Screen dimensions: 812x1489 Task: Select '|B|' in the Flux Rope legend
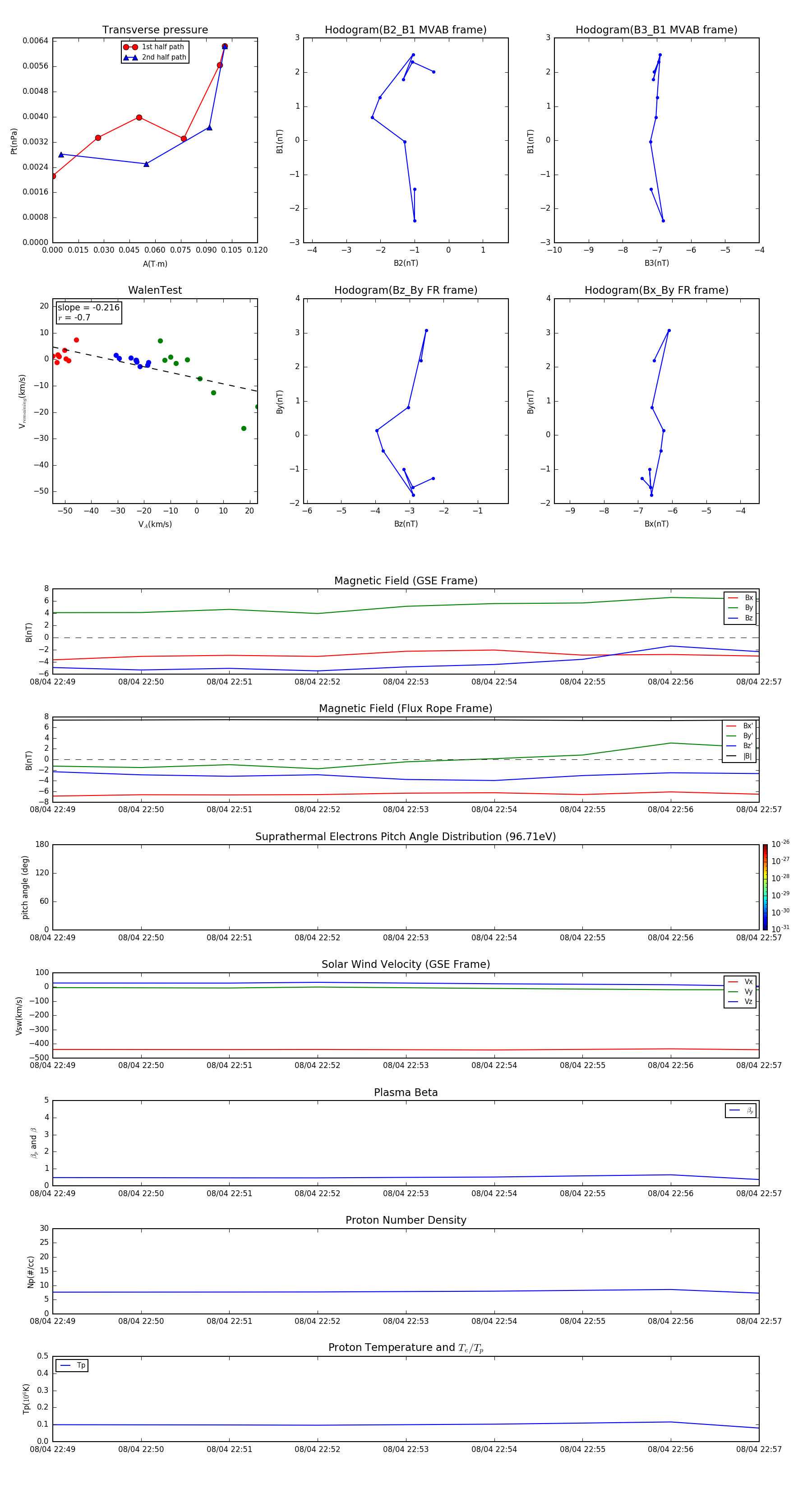tap(740, 756)
